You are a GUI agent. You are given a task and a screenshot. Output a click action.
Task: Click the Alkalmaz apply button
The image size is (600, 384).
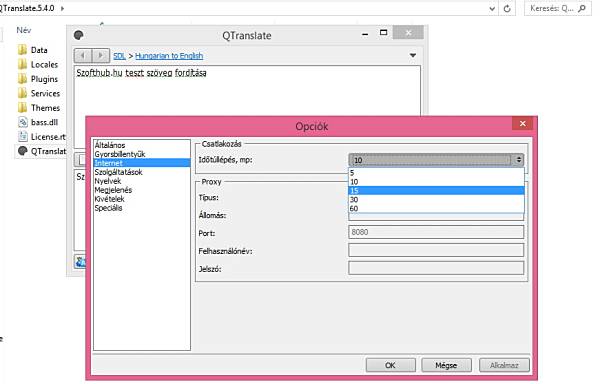click(504, 365)
